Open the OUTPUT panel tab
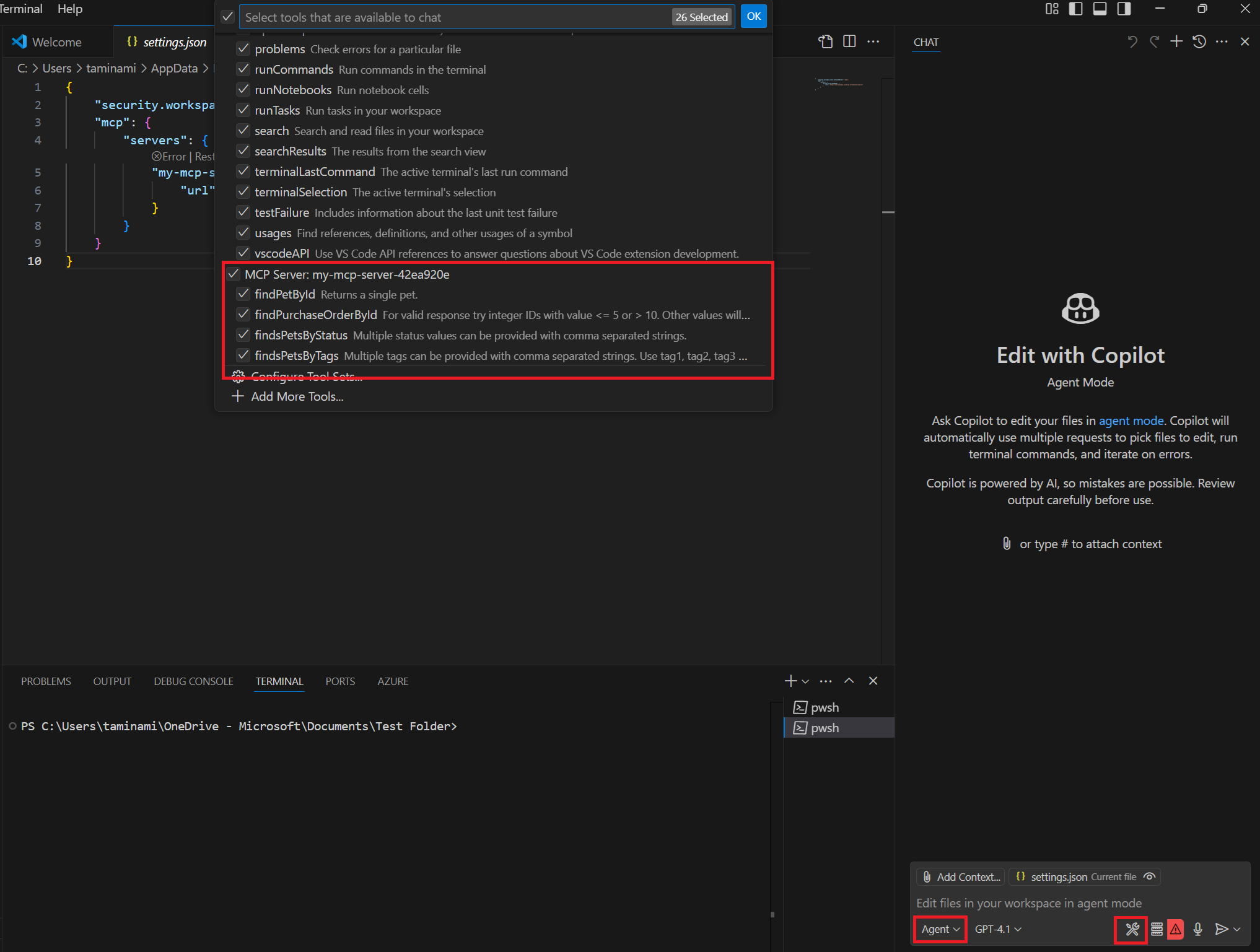This screenshot has height=952, width=1260. [x=112, y=681]
